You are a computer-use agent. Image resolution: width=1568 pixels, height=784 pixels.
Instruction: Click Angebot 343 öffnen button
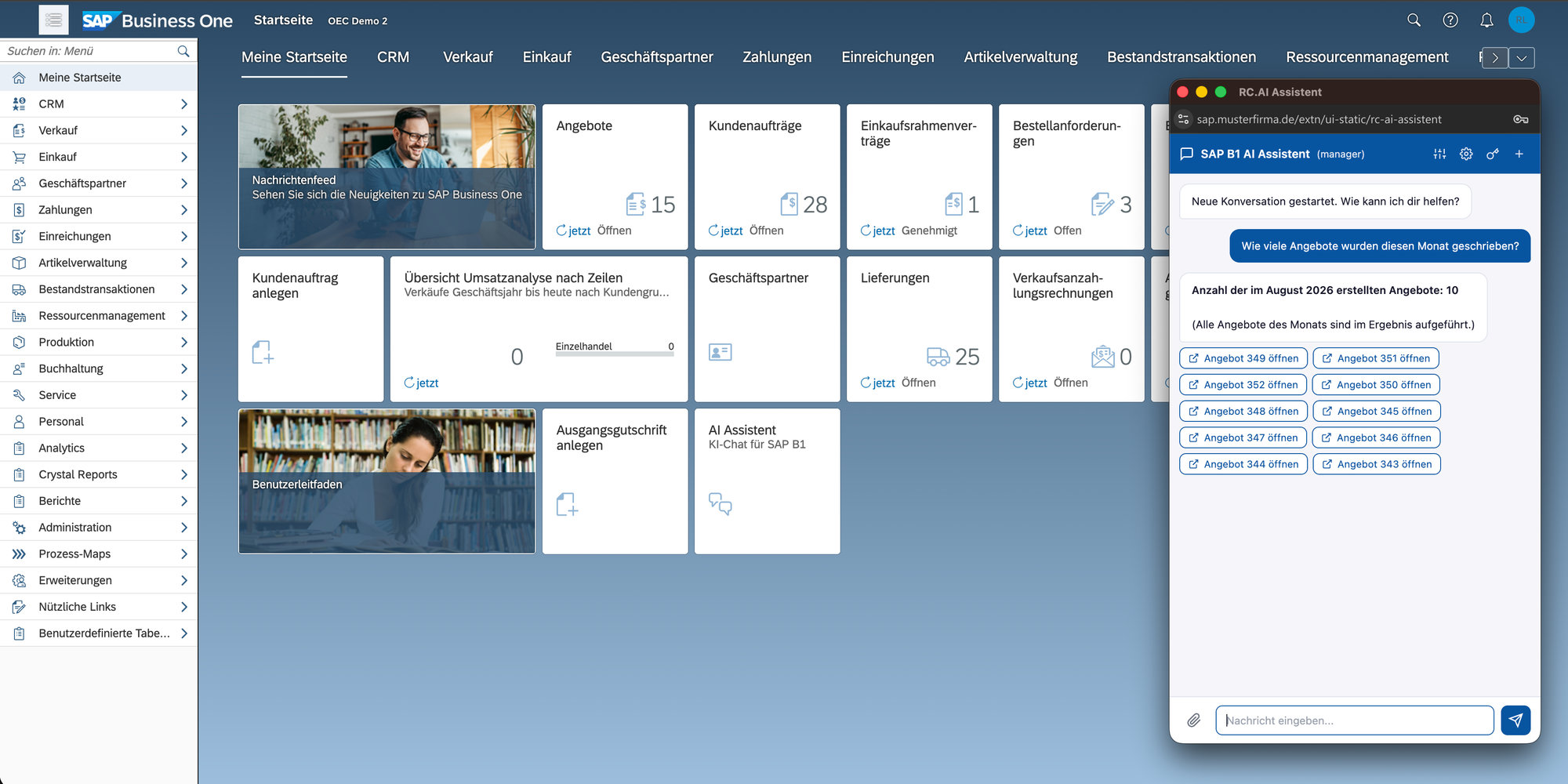tap(1377, 464)
